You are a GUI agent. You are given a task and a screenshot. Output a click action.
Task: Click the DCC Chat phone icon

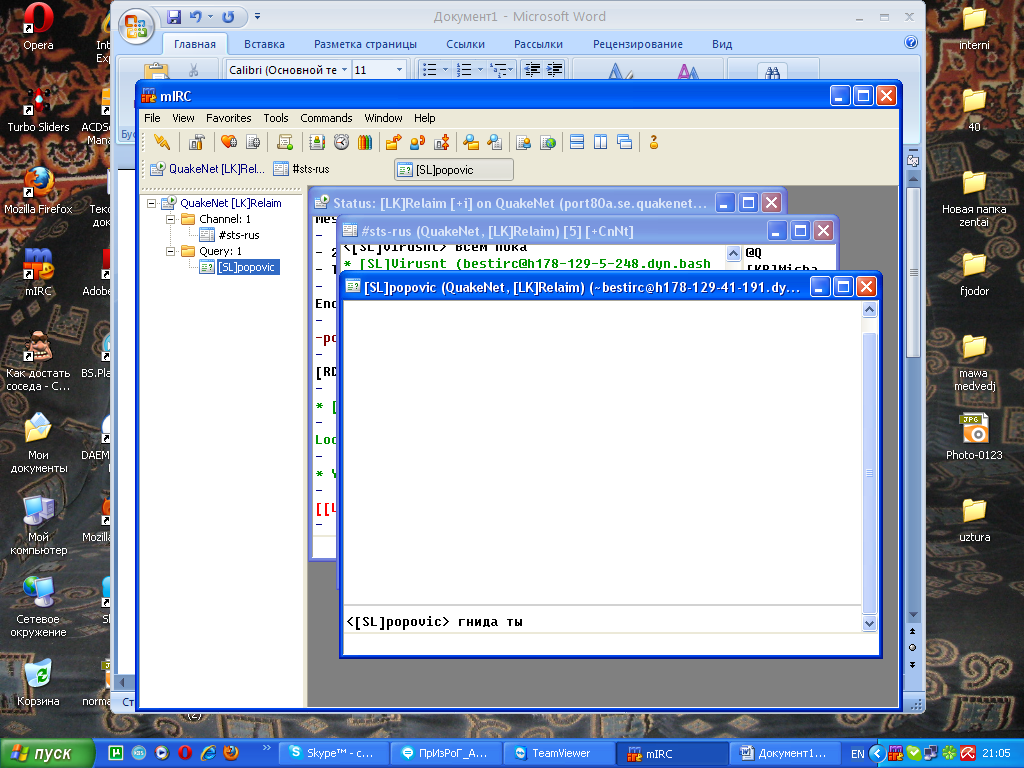point(417,142)
